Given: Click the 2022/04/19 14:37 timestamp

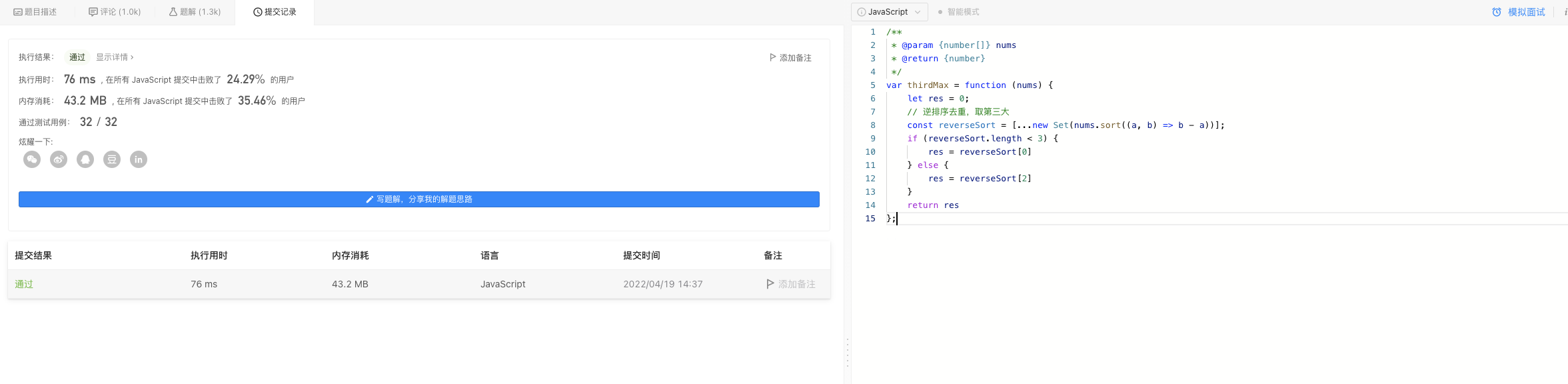Looking at the screenshot, I should [x=663, y=284].
